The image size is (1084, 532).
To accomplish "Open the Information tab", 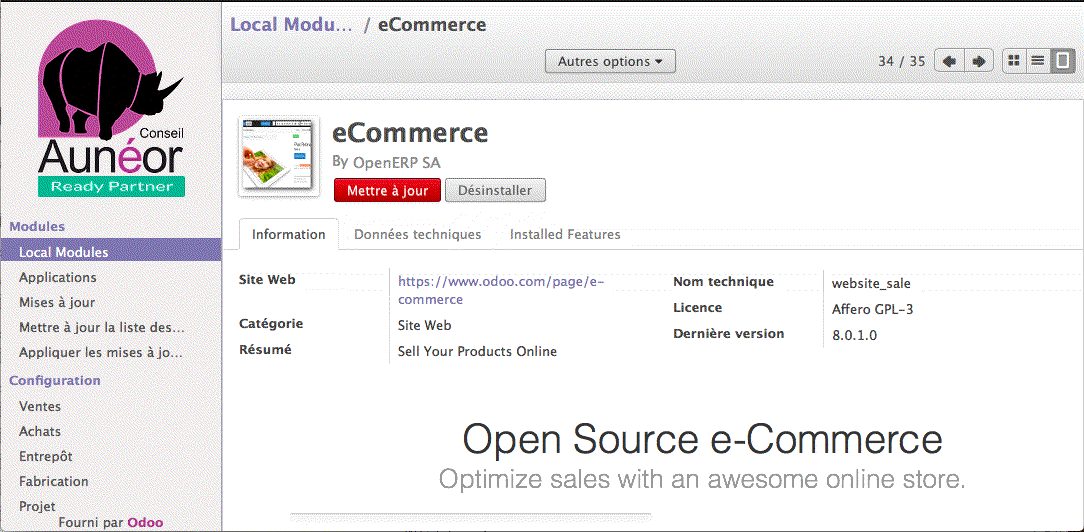I will 288,235.
